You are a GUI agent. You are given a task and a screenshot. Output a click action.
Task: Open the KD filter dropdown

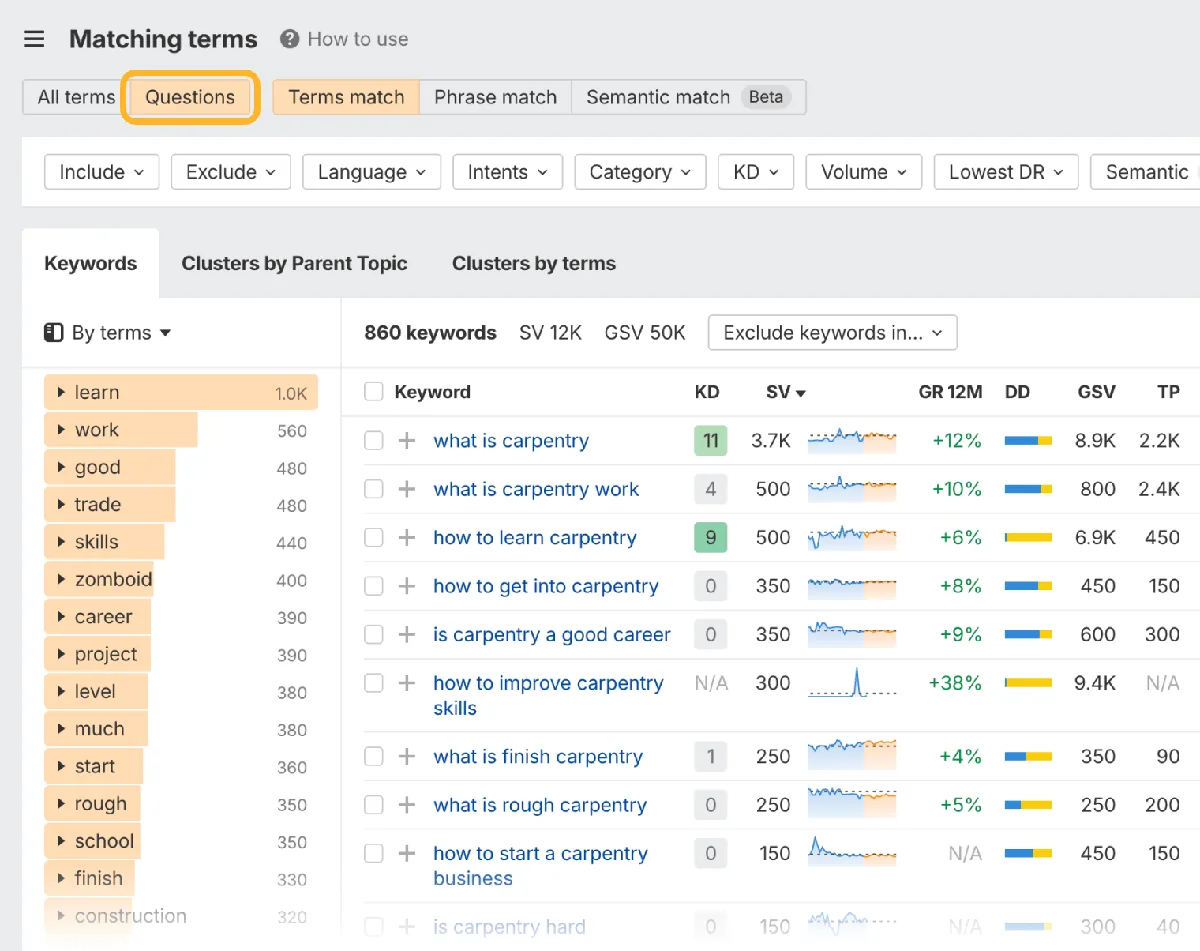point(756,172)
